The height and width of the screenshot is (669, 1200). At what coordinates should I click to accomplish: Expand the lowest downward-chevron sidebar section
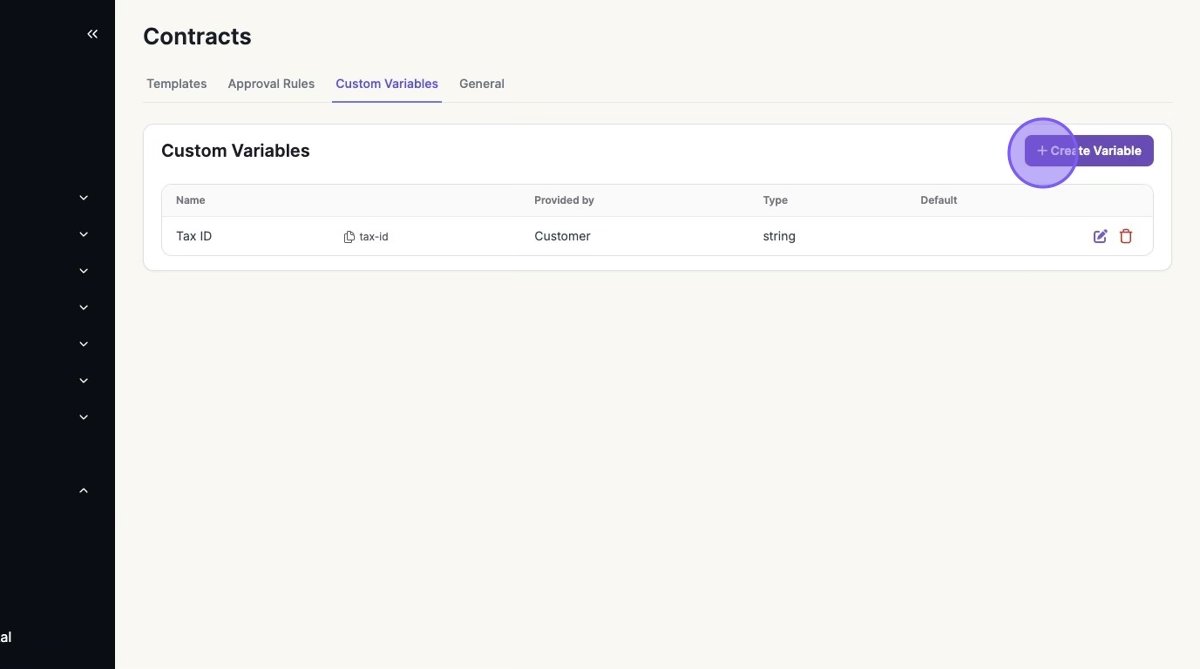[84, 417]
